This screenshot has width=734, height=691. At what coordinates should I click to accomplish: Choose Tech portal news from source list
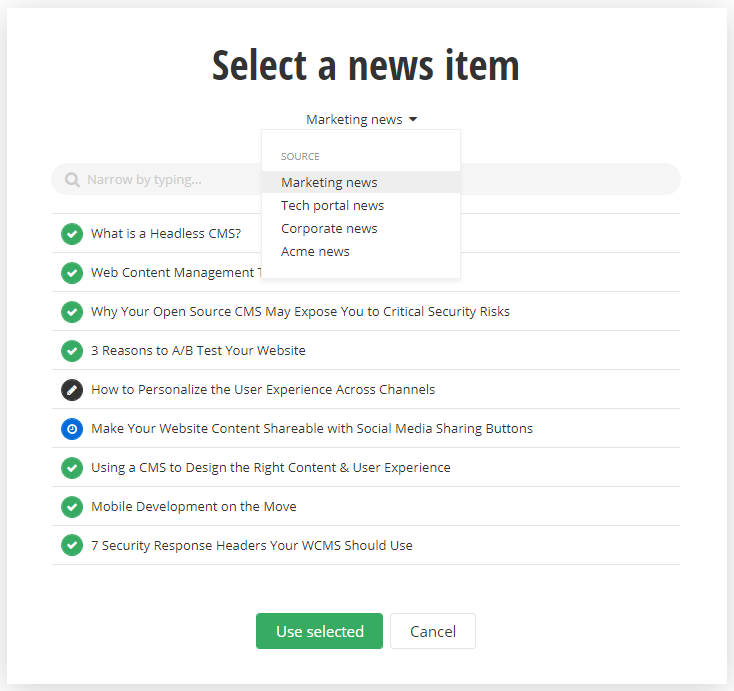click(332, 206)
